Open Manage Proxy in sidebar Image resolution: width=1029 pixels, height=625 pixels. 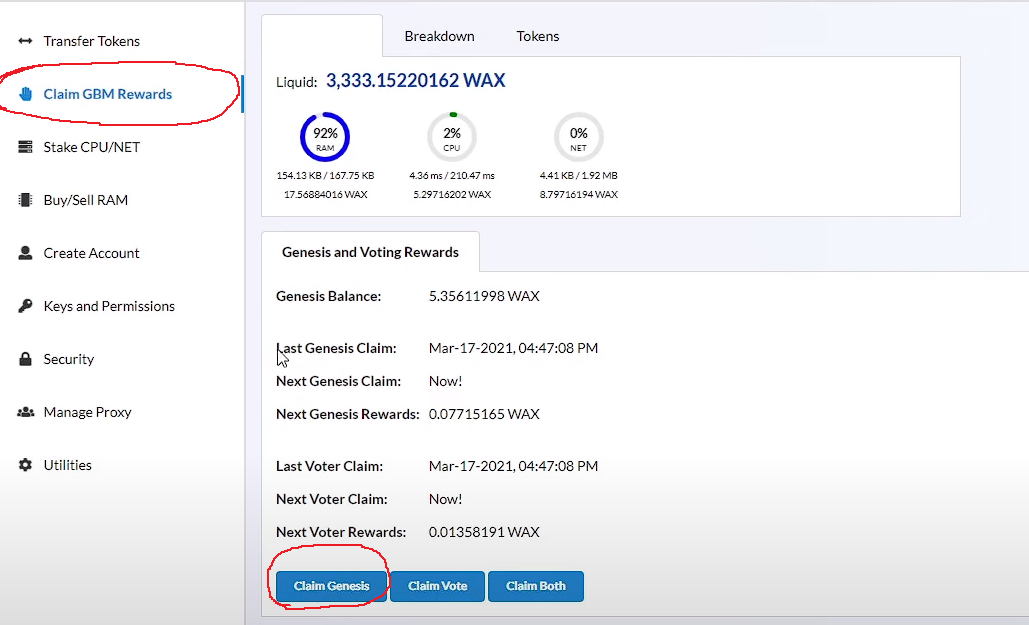[x=87, y=412]
